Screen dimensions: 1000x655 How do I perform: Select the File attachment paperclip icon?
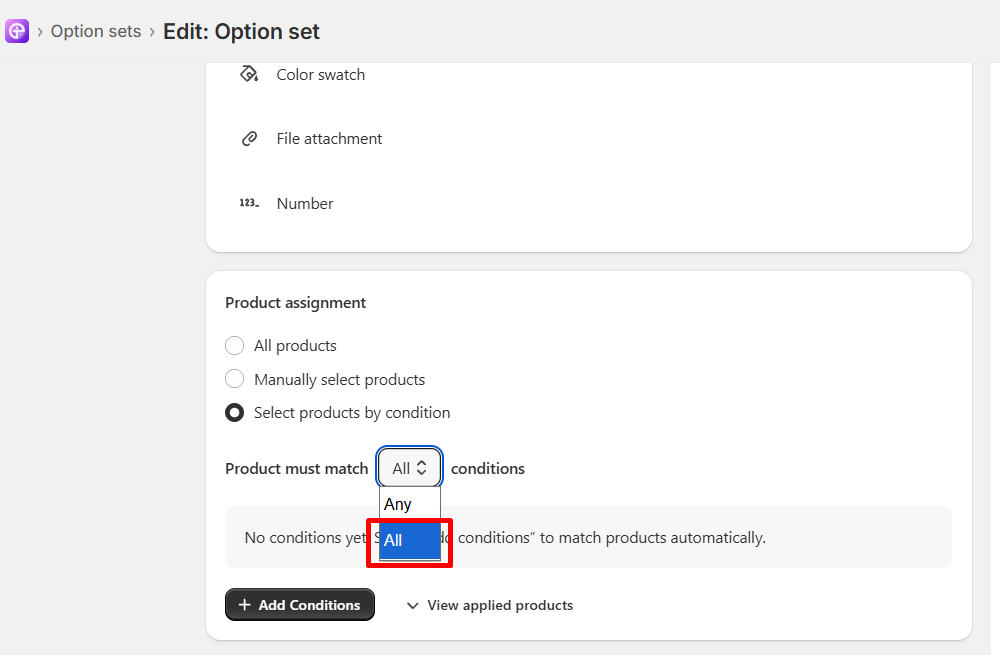249,138
